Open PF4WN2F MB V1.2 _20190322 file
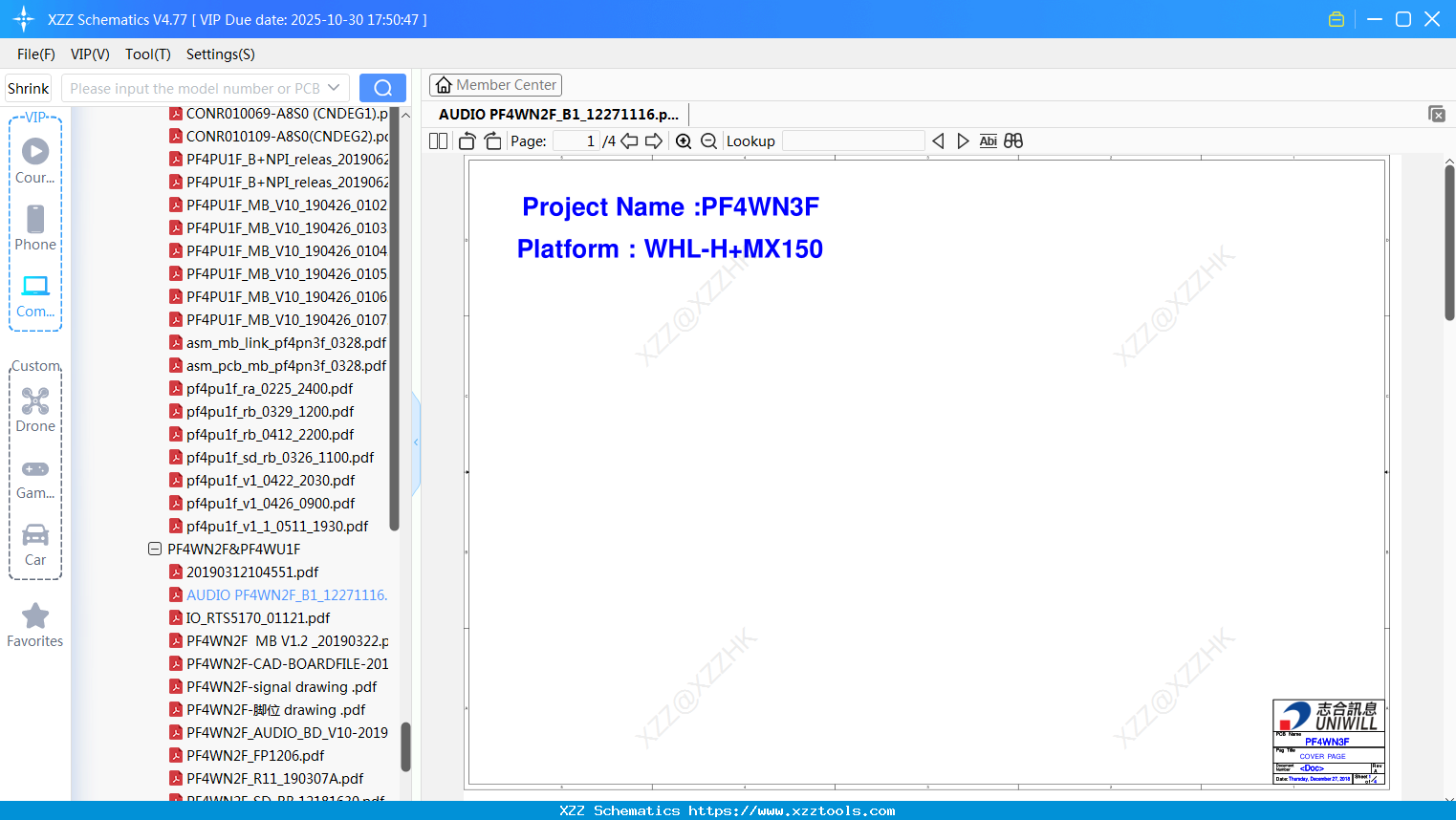The image size is (1456, 820). coord(279,641)
